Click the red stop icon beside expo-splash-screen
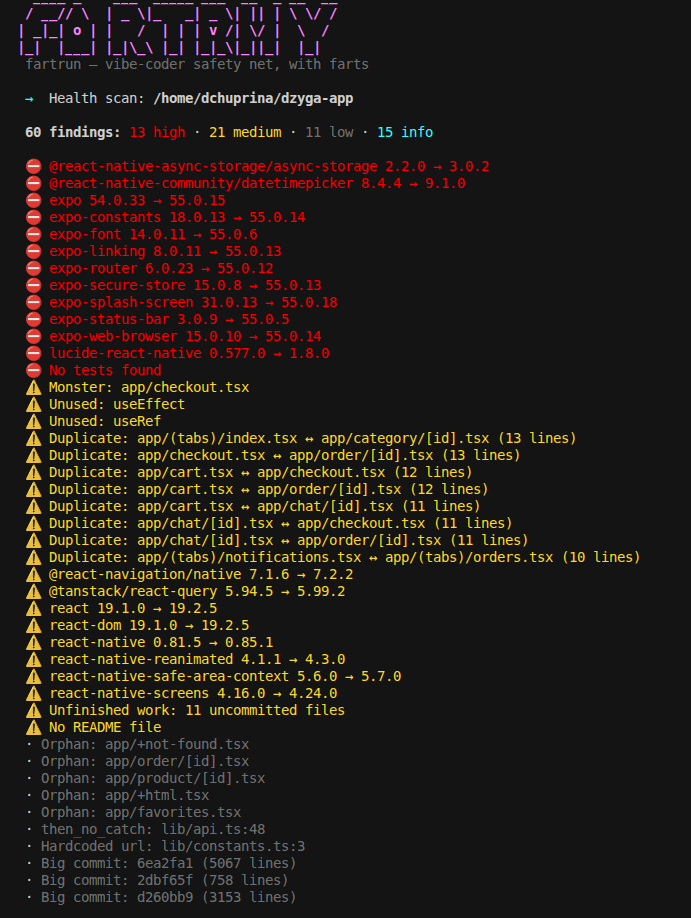The height and width of the screenshot is (918, 691). pos(33,302)
